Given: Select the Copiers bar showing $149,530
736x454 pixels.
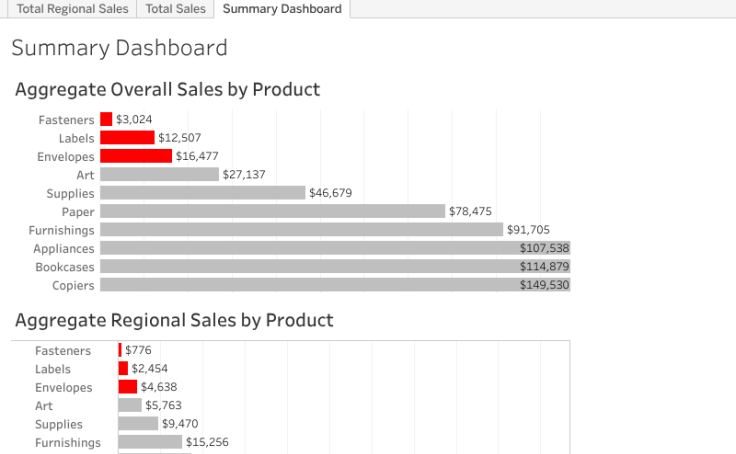Looking at the screenshot, I should [335, 285].
